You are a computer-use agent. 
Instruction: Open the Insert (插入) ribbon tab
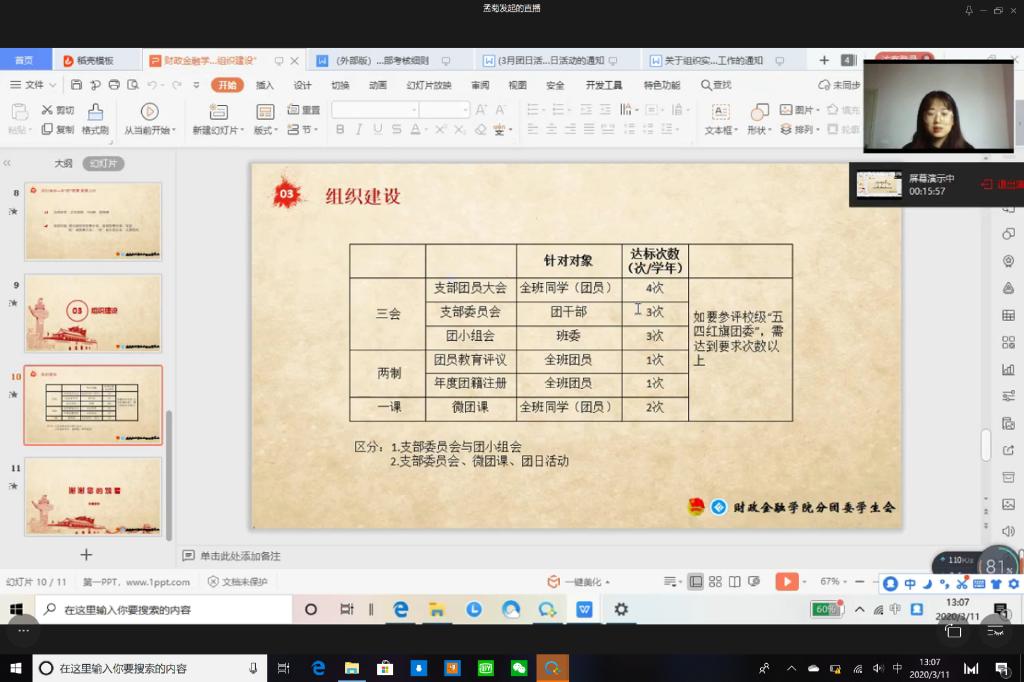coord(265,85)
